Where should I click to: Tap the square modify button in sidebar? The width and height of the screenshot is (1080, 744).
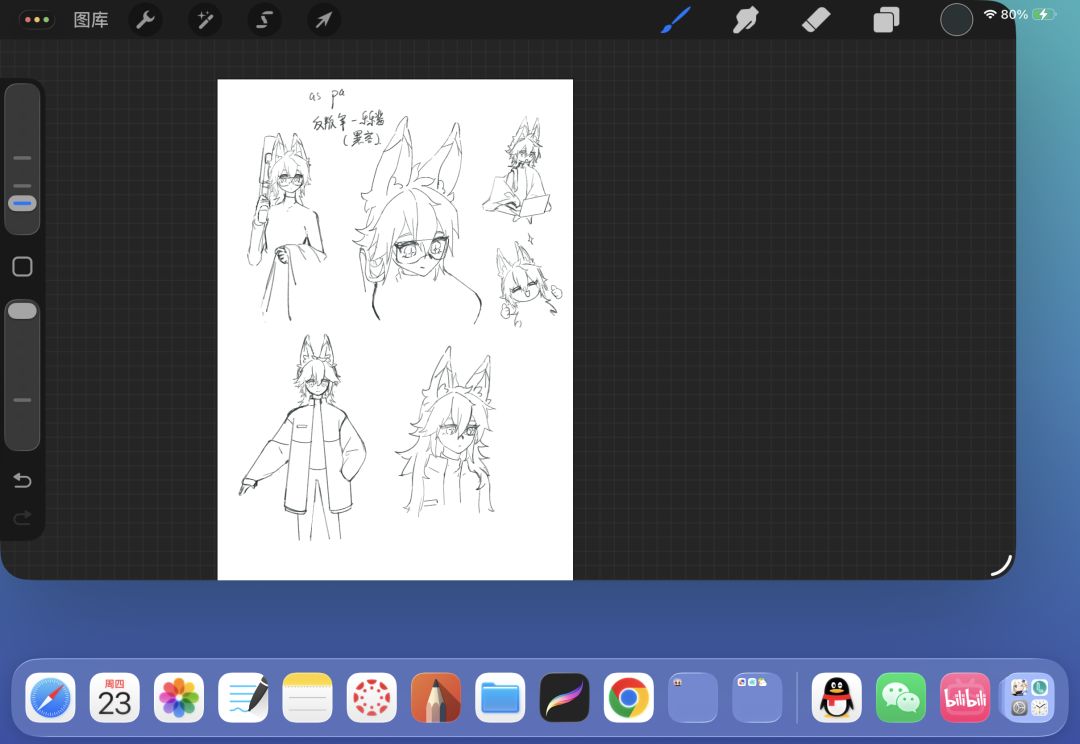(x=22, y=267)
